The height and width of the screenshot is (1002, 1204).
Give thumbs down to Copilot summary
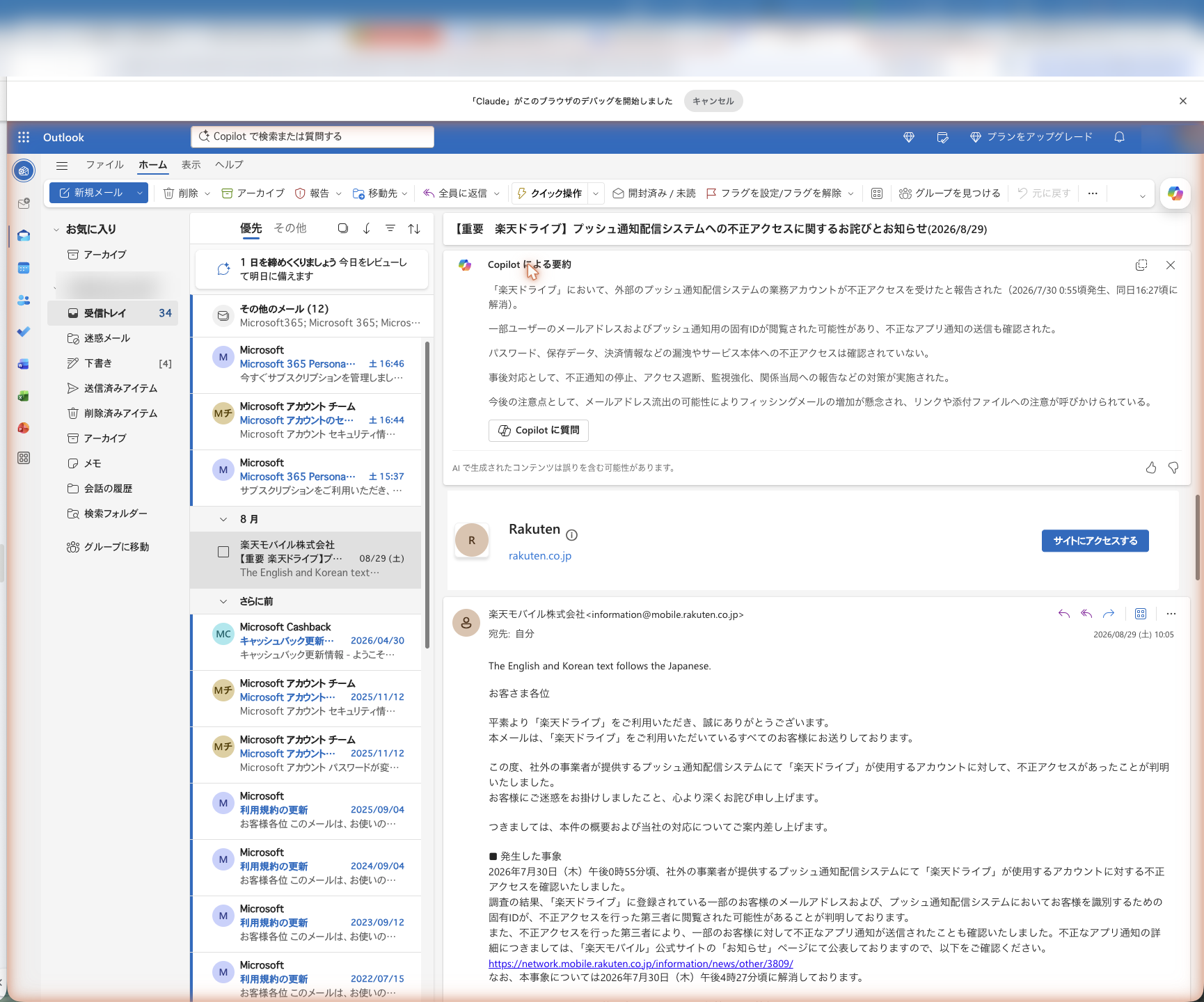pyautogui.click(x=1173, y=468)
